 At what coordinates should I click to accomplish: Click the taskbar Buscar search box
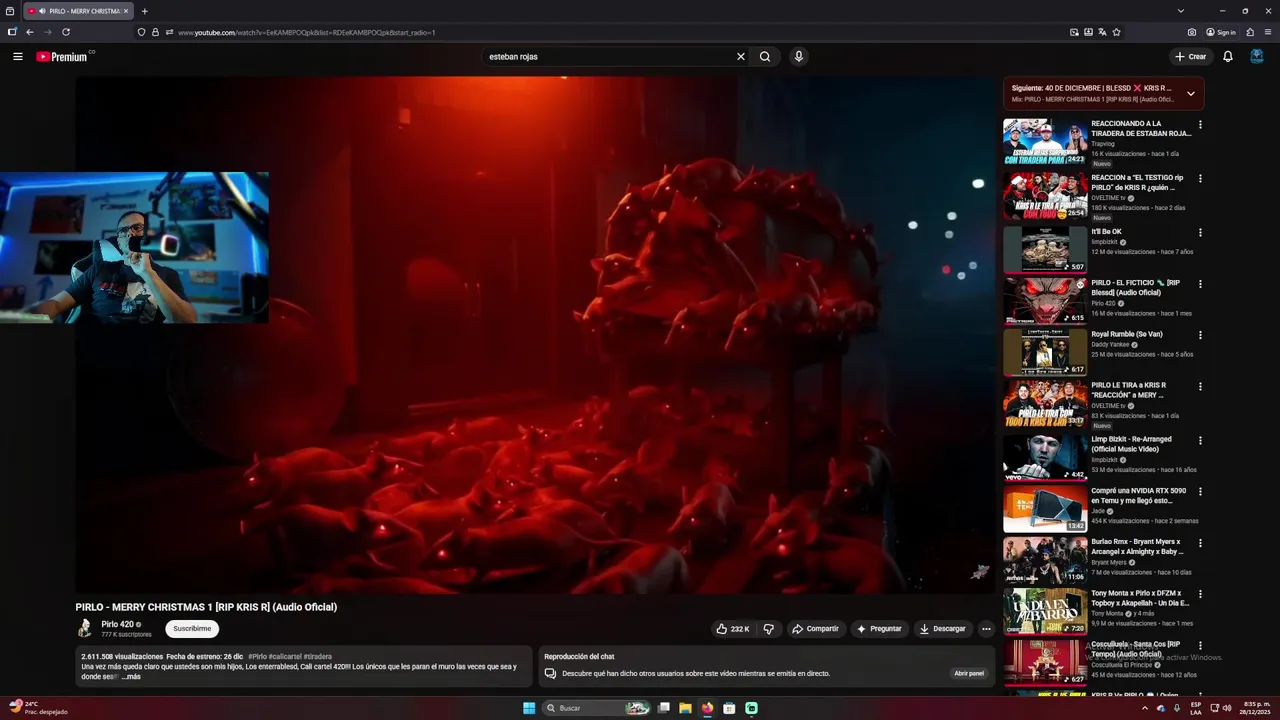[x=598, y=708]
